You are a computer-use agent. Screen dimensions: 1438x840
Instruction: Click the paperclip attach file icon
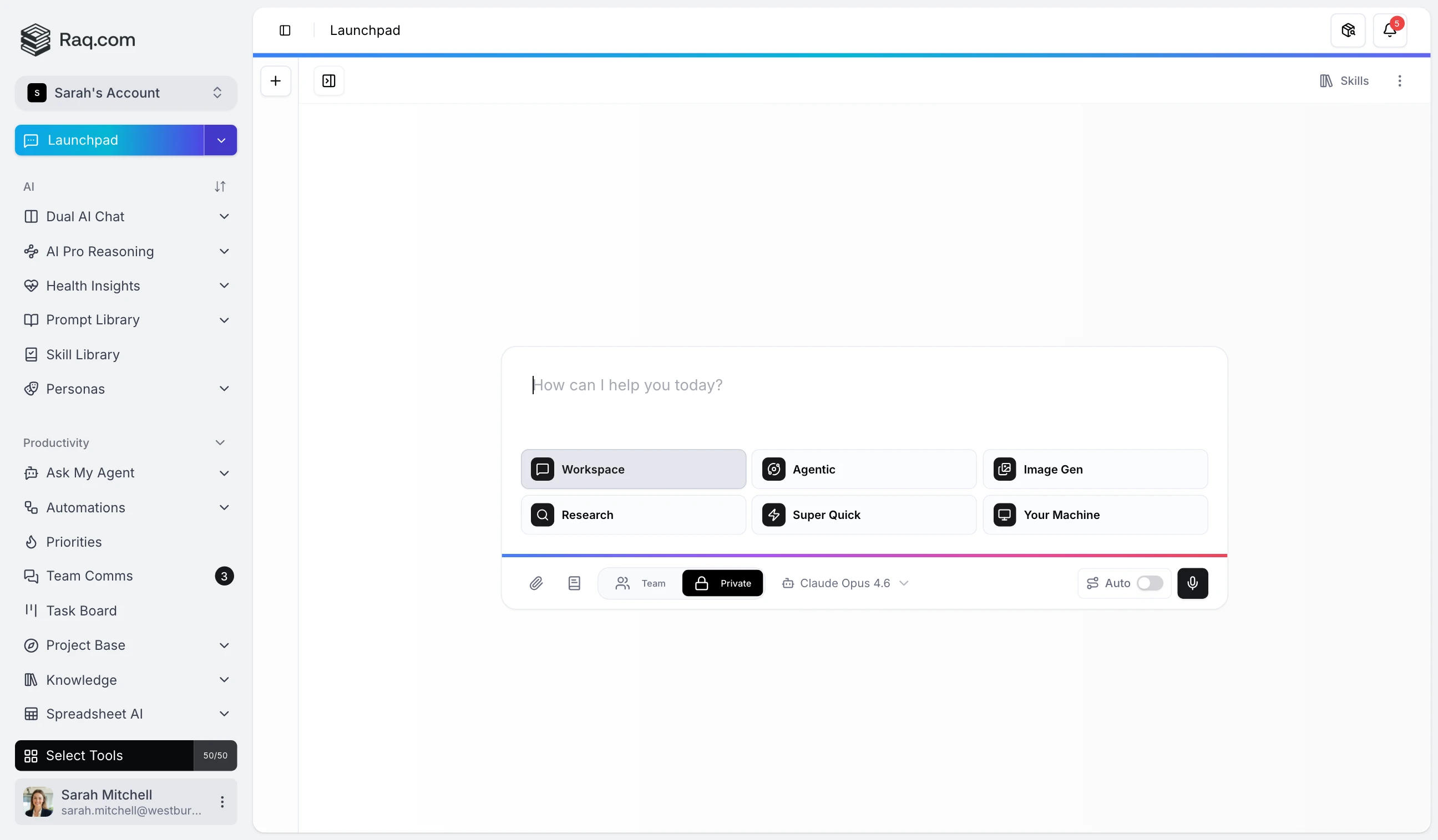(535, 583)
